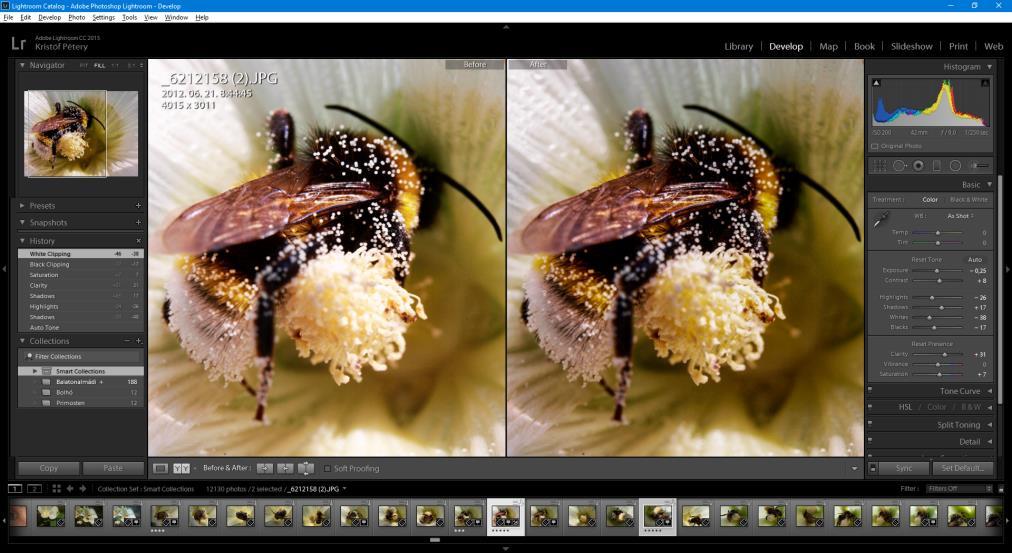The width and height of the screenshot is (1012, 553).
Task: Open the Settings menu
Action: pyautogui.click(x=103, y=17)
